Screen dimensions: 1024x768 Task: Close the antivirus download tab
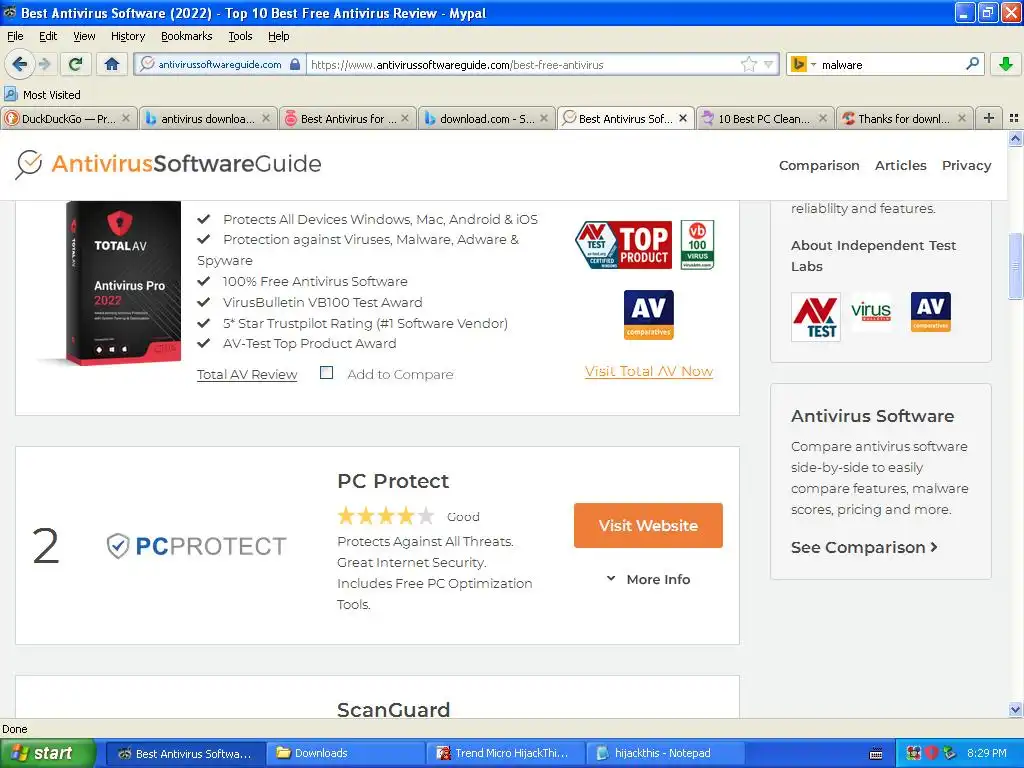[x=266, y=118]
